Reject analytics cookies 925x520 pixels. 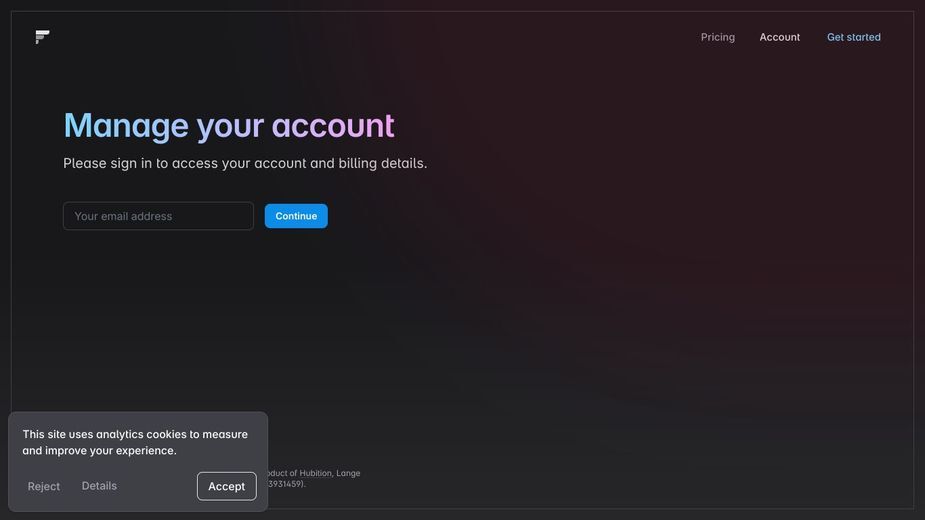(x=44, y=486)
